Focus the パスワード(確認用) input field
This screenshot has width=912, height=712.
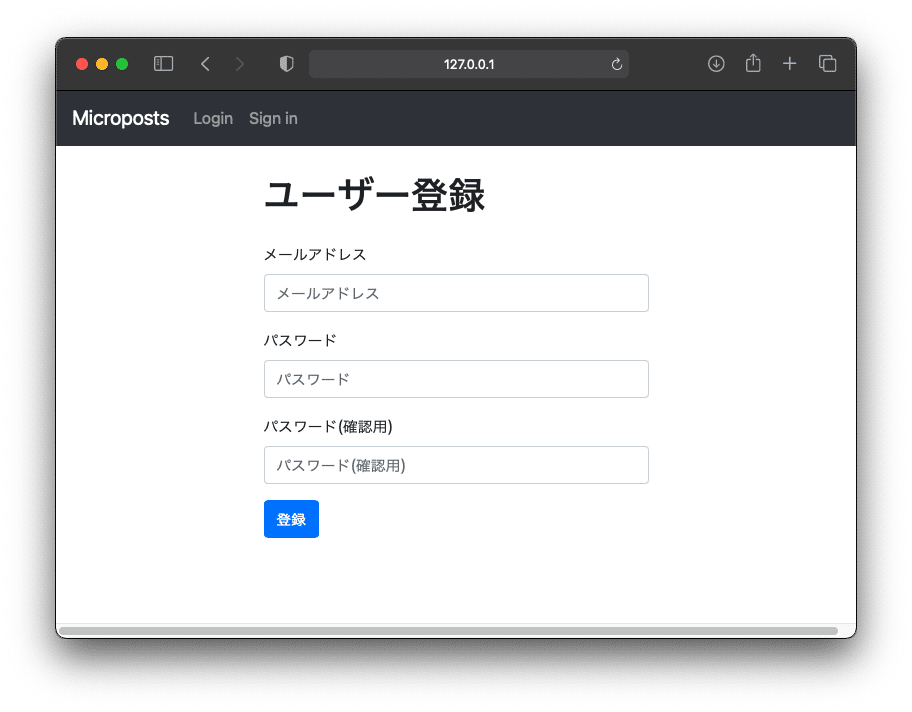click(456, 465)
